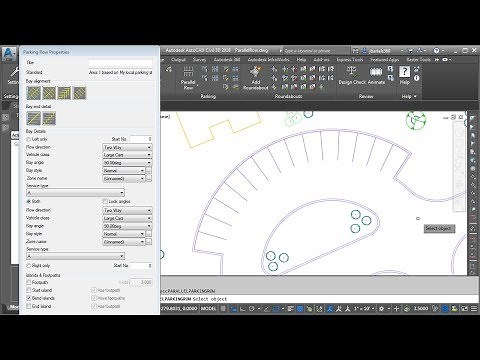Toggle grid display in the status bar
This screenshot has height=360, width=480.
coord(223,309)
